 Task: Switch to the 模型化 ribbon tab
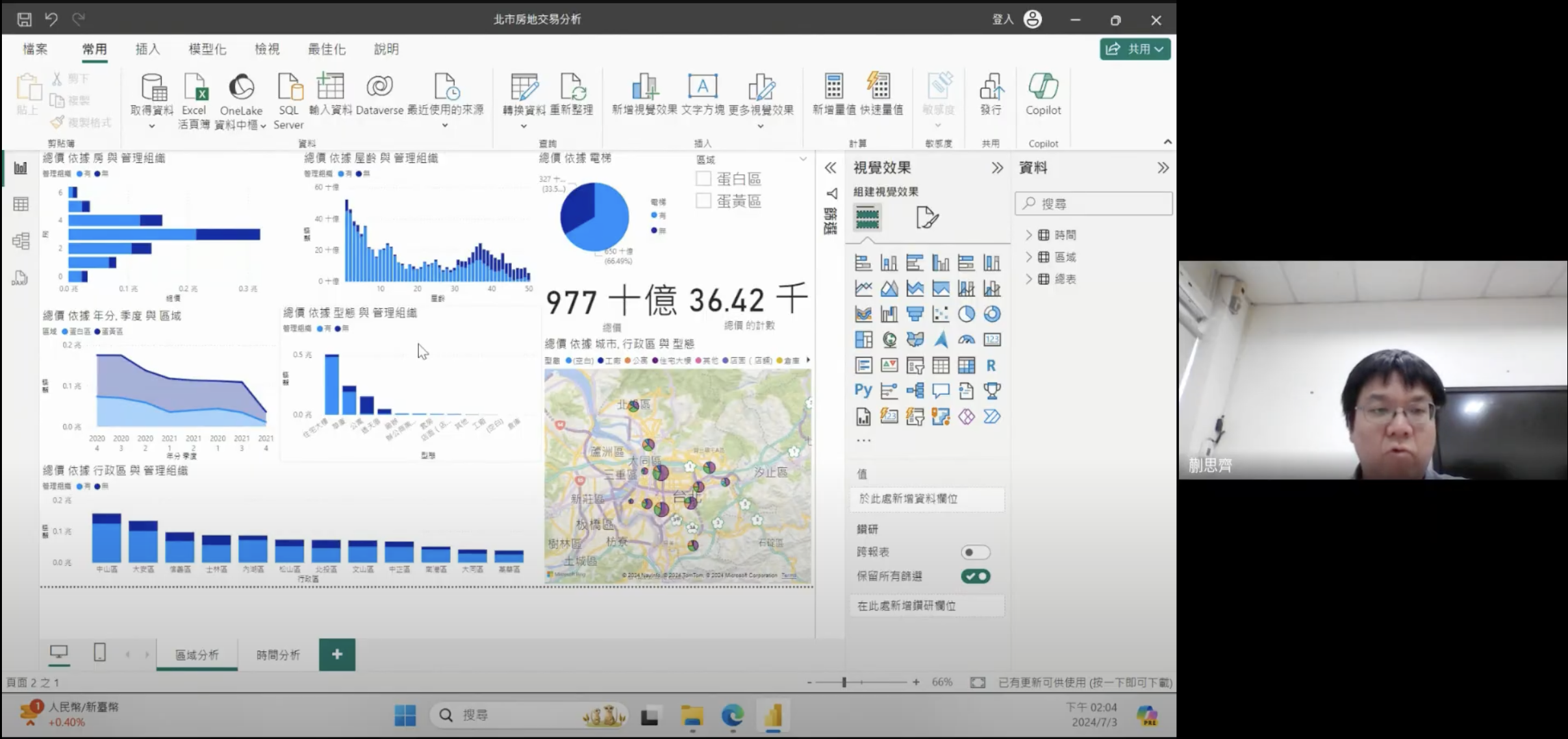207,49
